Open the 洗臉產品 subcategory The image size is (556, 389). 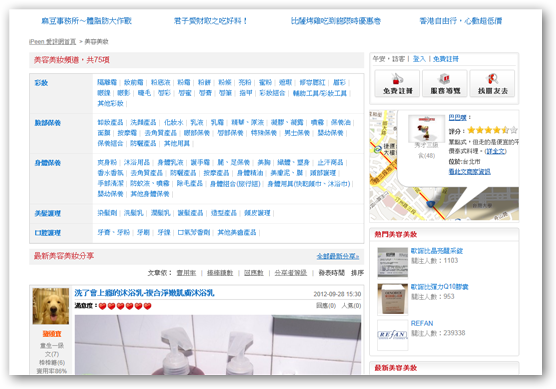pos(143,122)
